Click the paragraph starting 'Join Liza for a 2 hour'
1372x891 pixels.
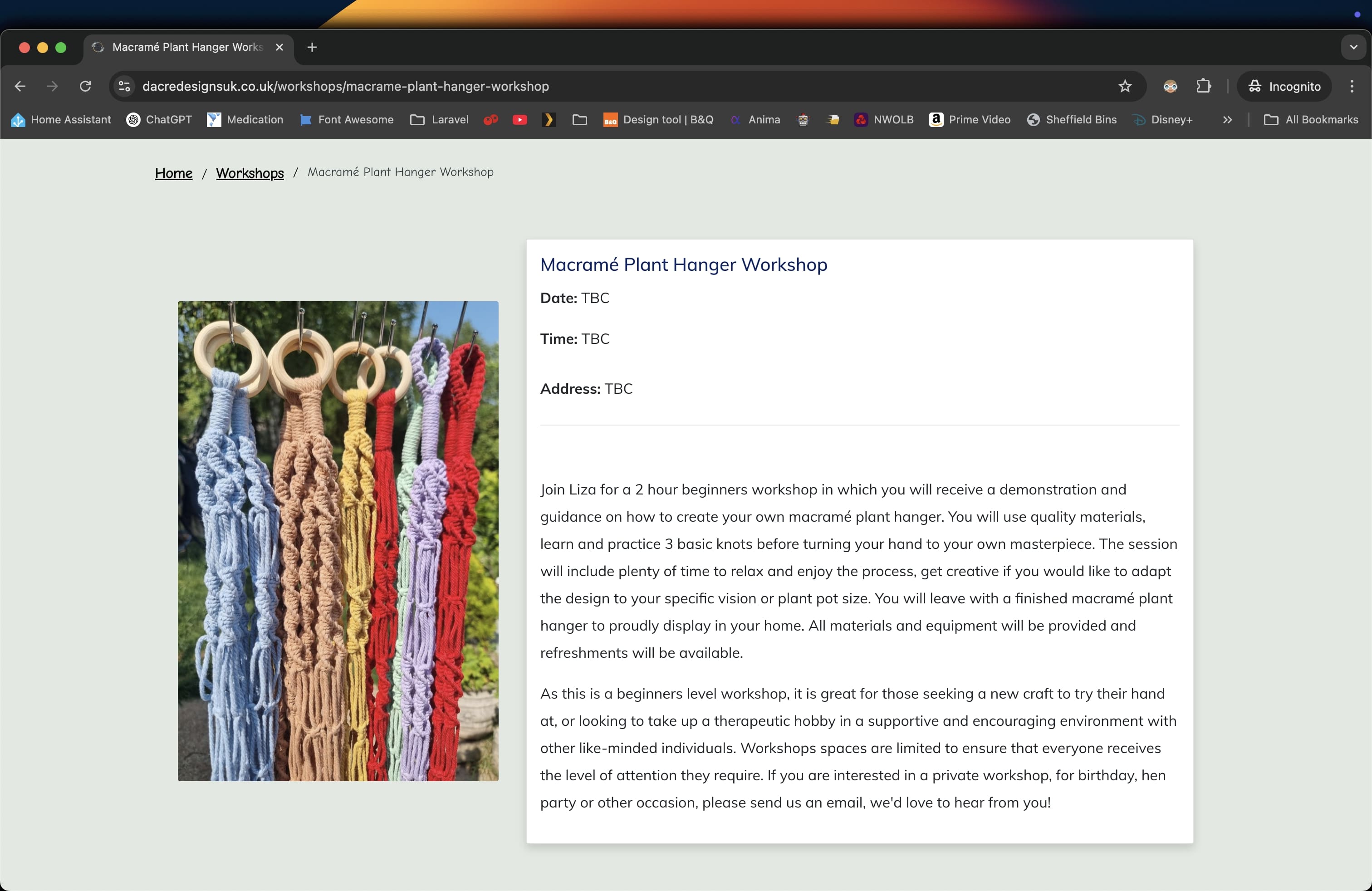pos(859,571)
